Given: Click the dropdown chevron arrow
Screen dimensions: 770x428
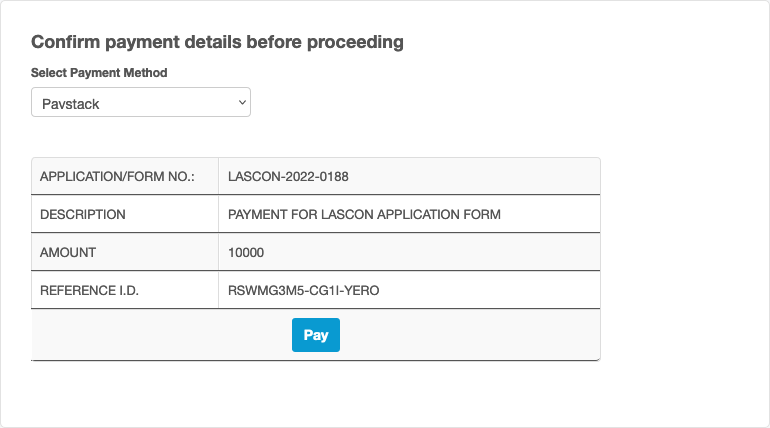Looking at the screenshot, I should click(241, 102).
